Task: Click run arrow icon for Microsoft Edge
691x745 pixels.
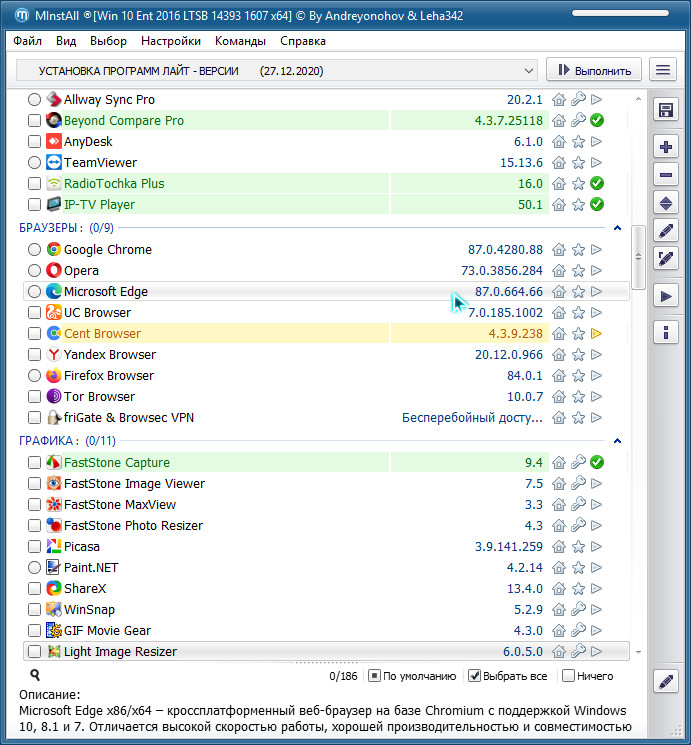Action: (x=596, y=291)
